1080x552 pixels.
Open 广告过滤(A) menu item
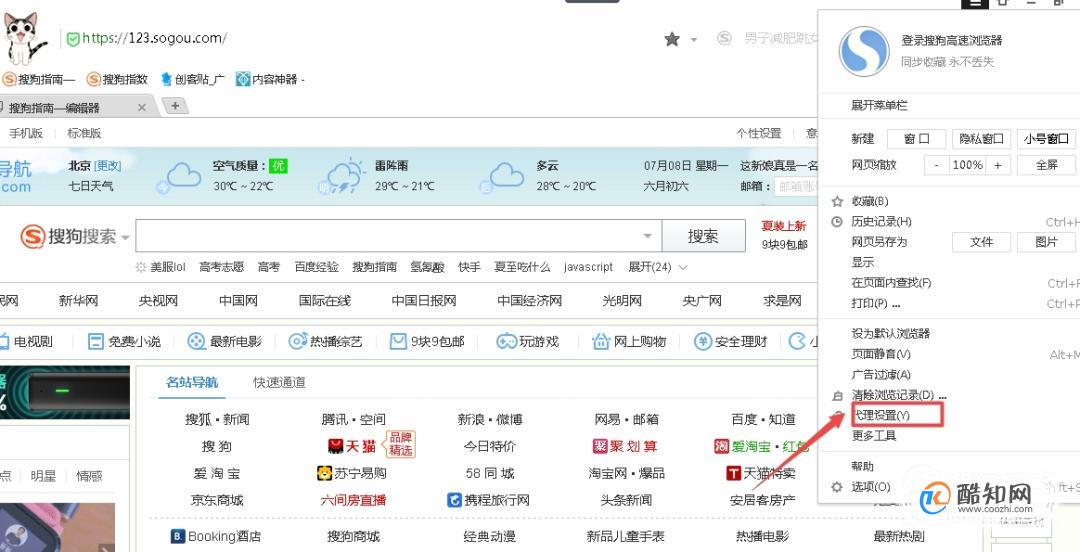pos(881,374)
